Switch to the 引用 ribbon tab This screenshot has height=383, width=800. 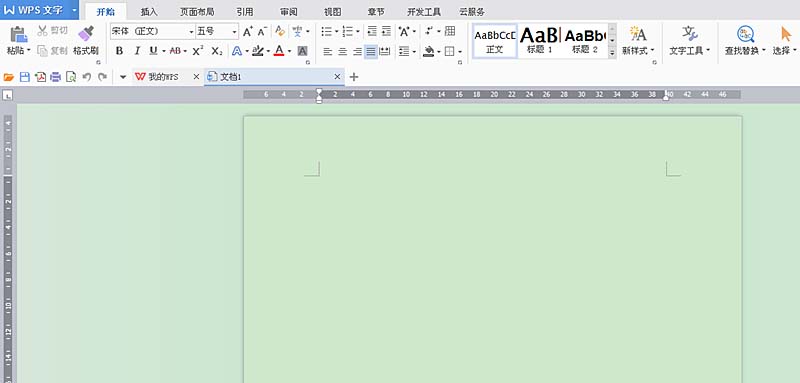(x=244, y=12)
